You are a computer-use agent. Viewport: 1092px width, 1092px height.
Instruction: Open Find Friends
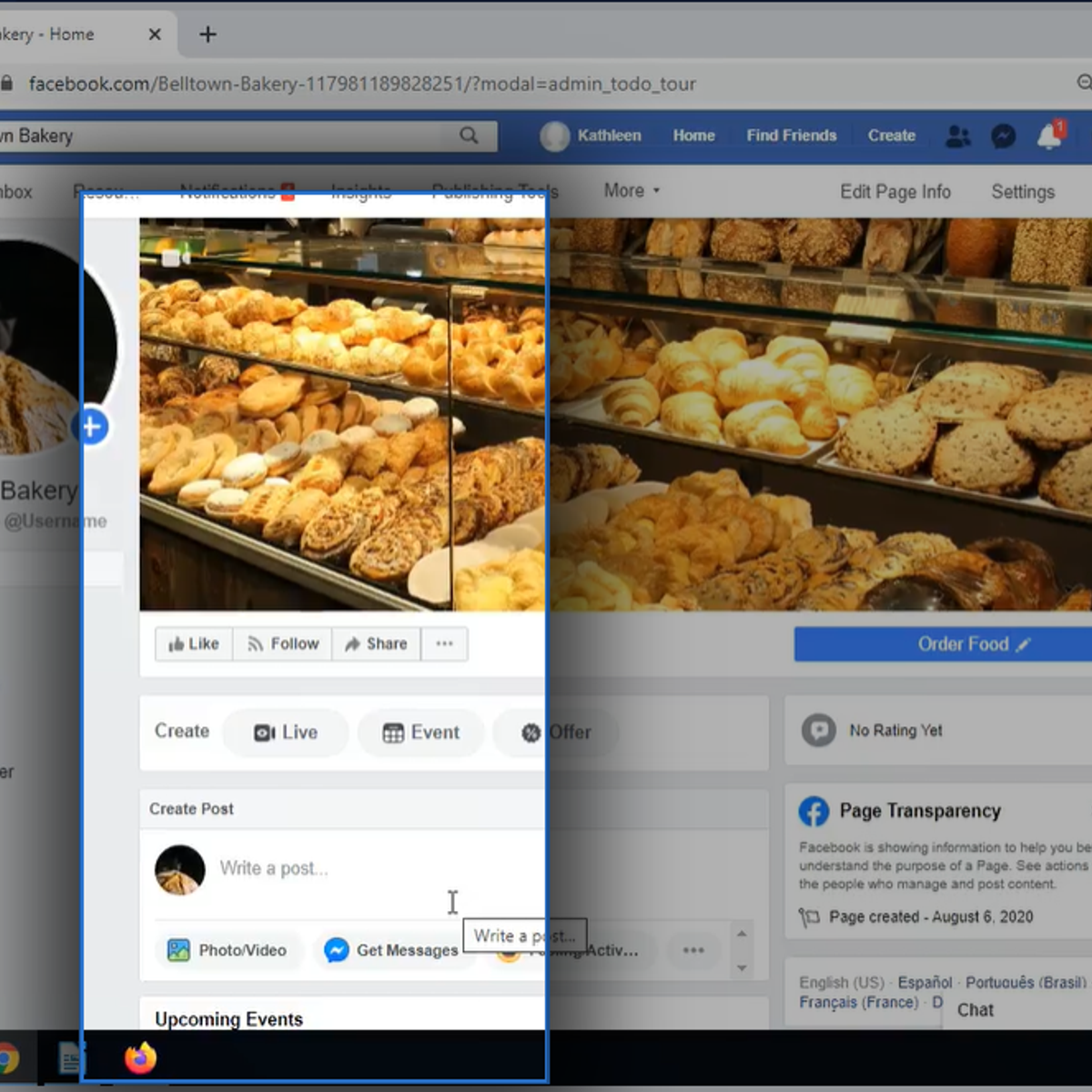[x=792, y=136]
